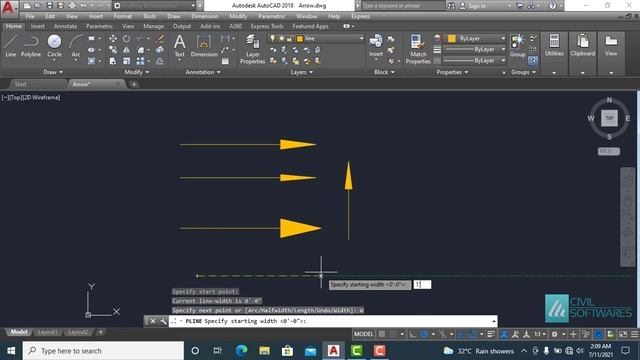Toggle Polar tracking in status bar
Screen dimensions: 640x360
(x=424, y=334)
